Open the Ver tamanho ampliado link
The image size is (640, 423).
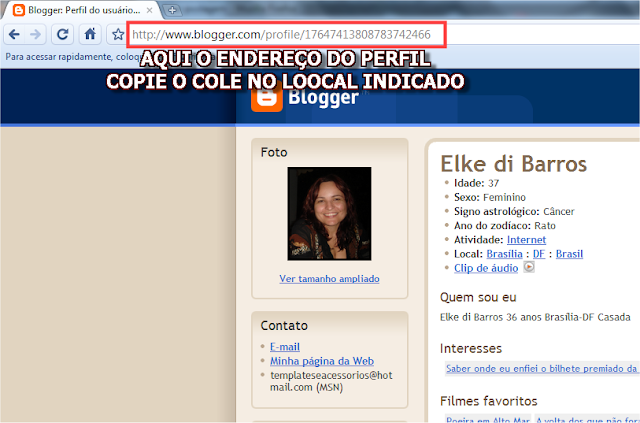pyautogui.click(x=329, y=279)
